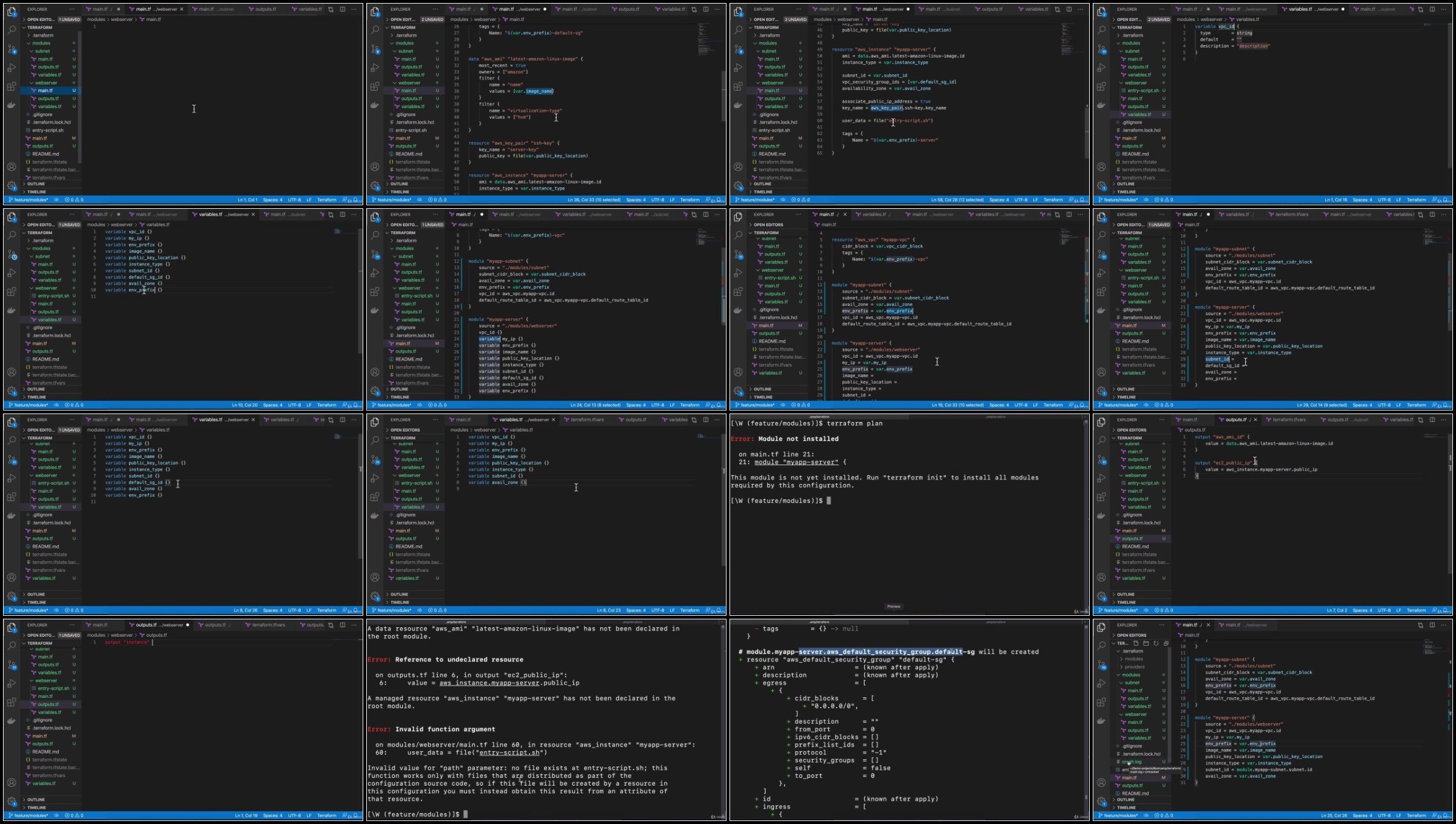Click minimap in the Ln 24, Col 13 frame
The width and height of the screenshot is (1456, 824).
tap(707, 238)
